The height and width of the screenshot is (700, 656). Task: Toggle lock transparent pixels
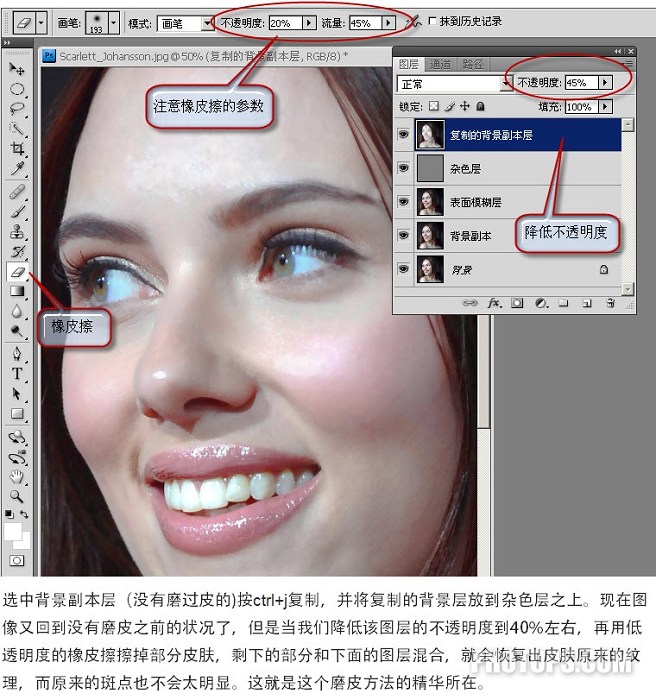pos(434,106)
